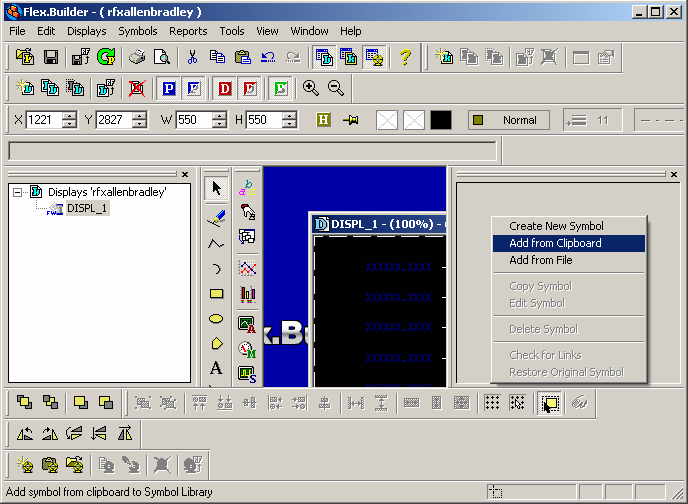Click the second crossed-out color swatch
Viewport: 688px width, 504px height.
point(414,120)
